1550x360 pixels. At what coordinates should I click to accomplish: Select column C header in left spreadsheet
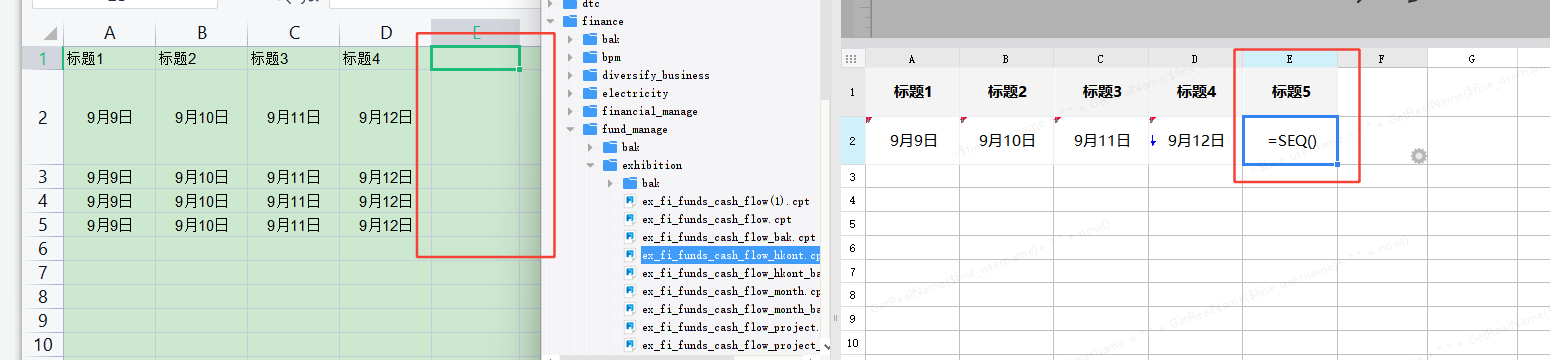(x=293, y=33)
